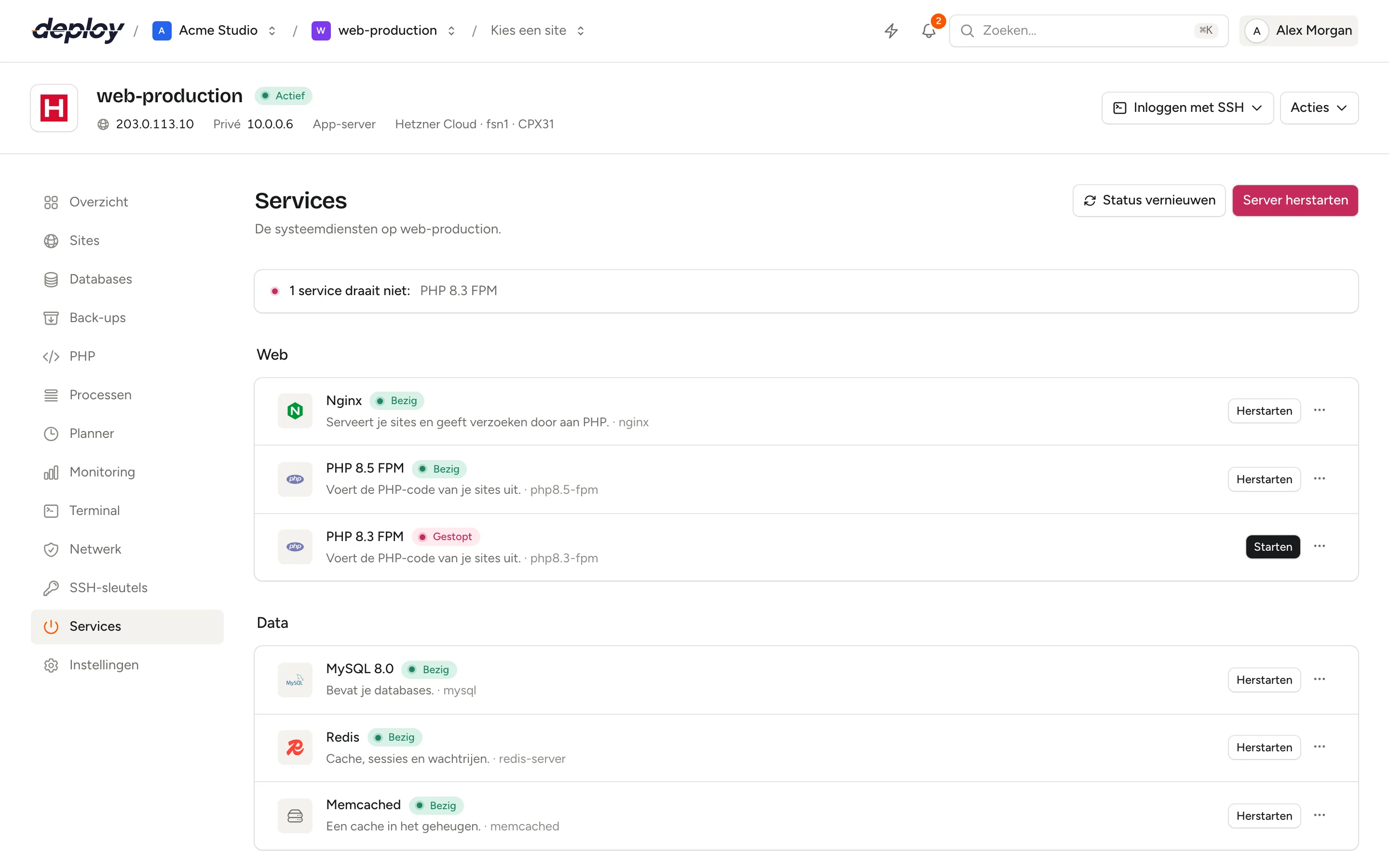
Task: Click the PHP 8.3 FPM service icon
Action: click(295, 547)
